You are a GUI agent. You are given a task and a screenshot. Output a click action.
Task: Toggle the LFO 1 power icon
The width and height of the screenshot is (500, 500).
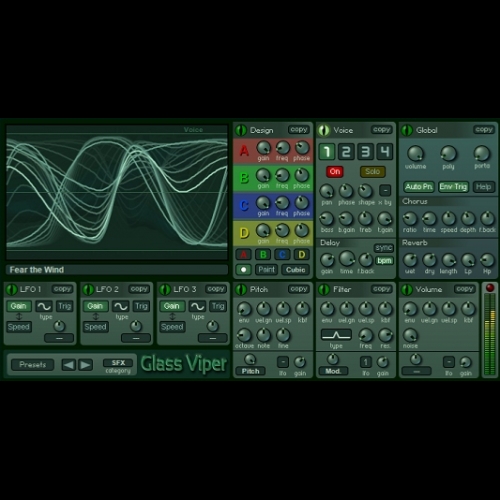[12, 289]
